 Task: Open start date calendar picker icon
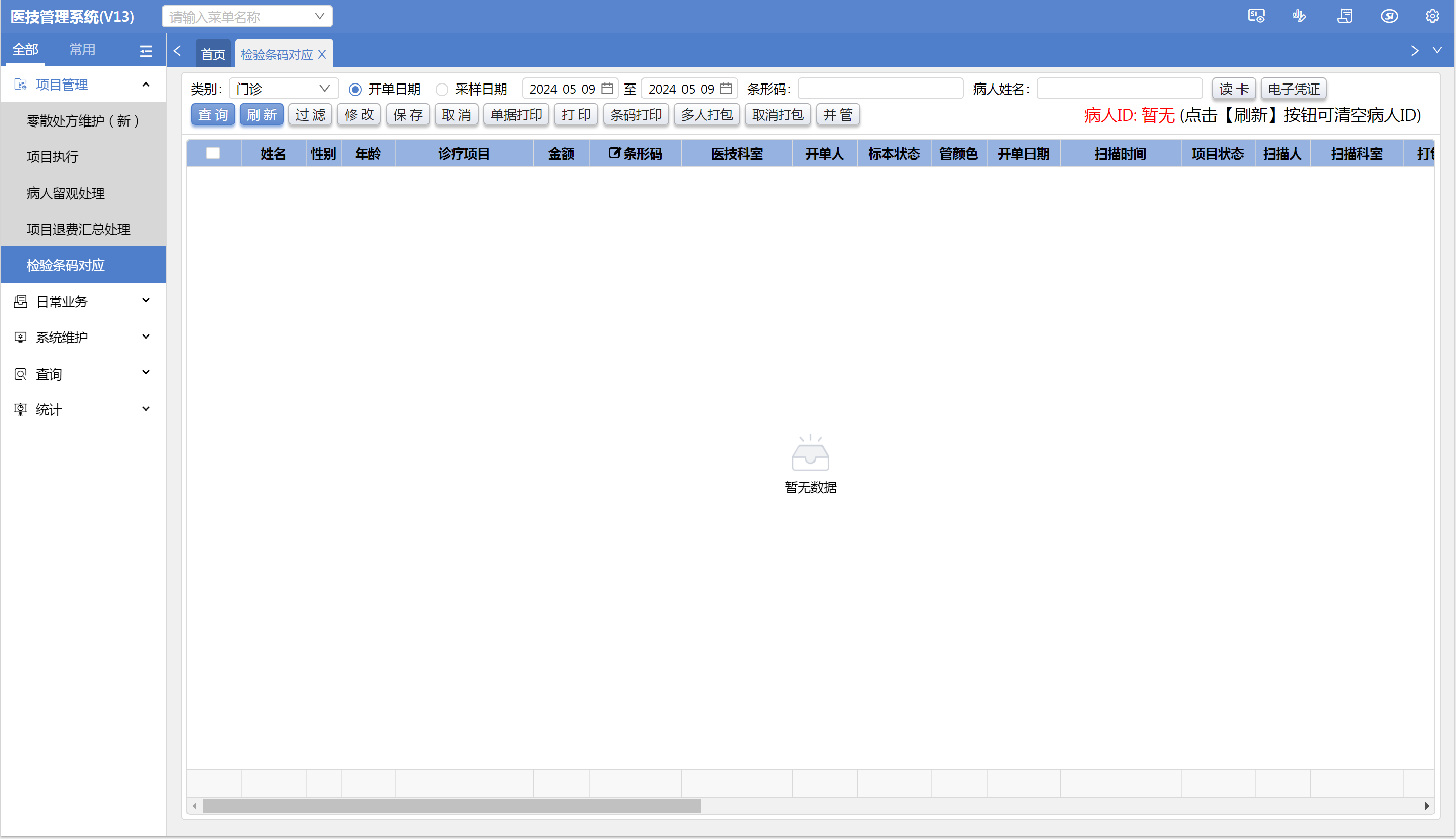pos(607,89)
